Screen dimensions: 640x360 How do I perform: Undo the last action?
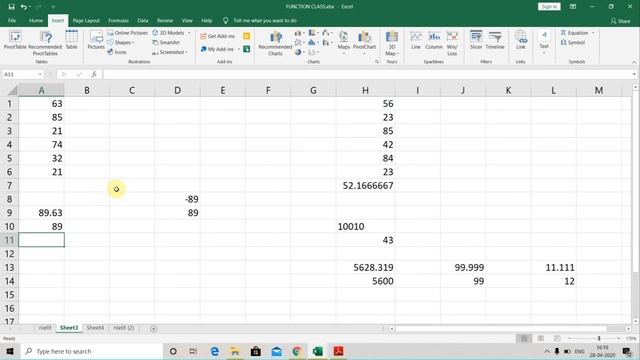click(24, 7)
